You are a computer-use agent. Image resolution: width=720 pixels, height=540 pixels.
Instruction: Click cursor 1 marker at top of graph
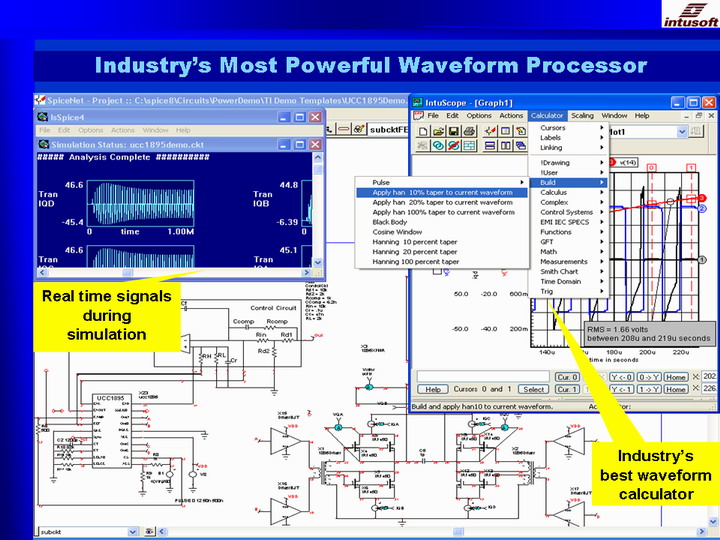click(x=691, y=168)
